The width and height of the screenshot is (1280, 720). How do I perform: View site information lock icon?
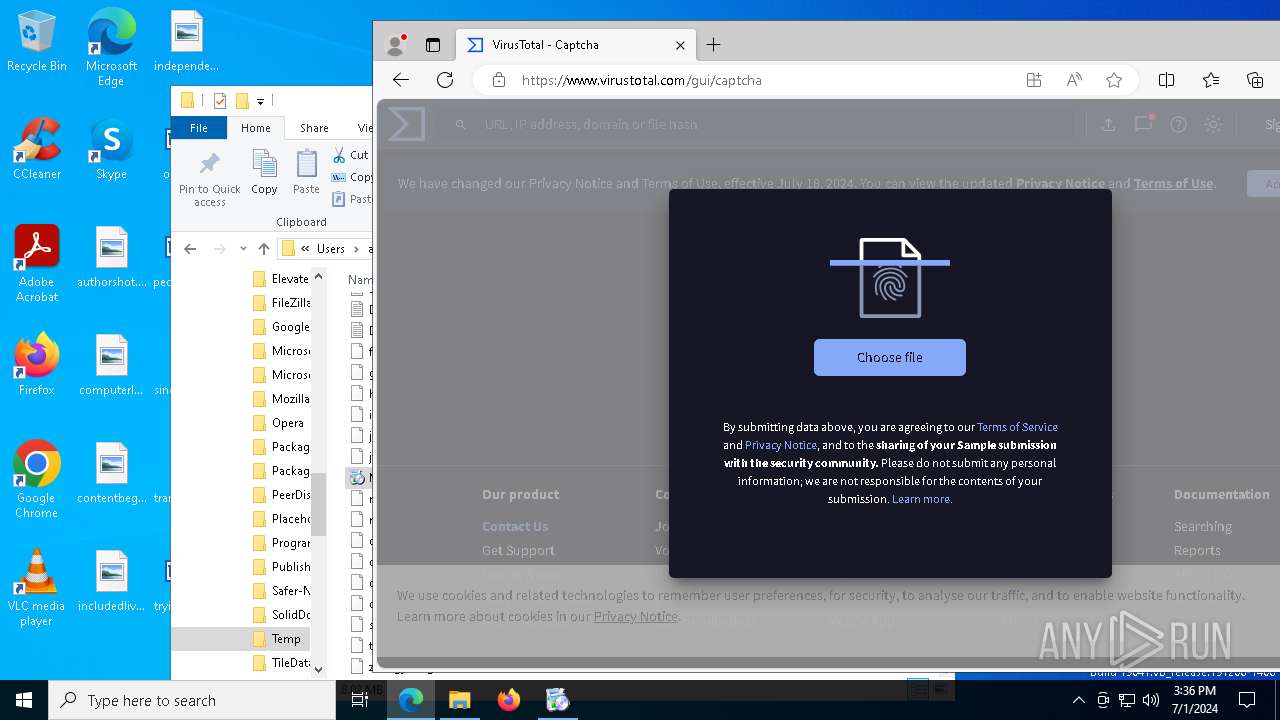[x=498, y=80]
